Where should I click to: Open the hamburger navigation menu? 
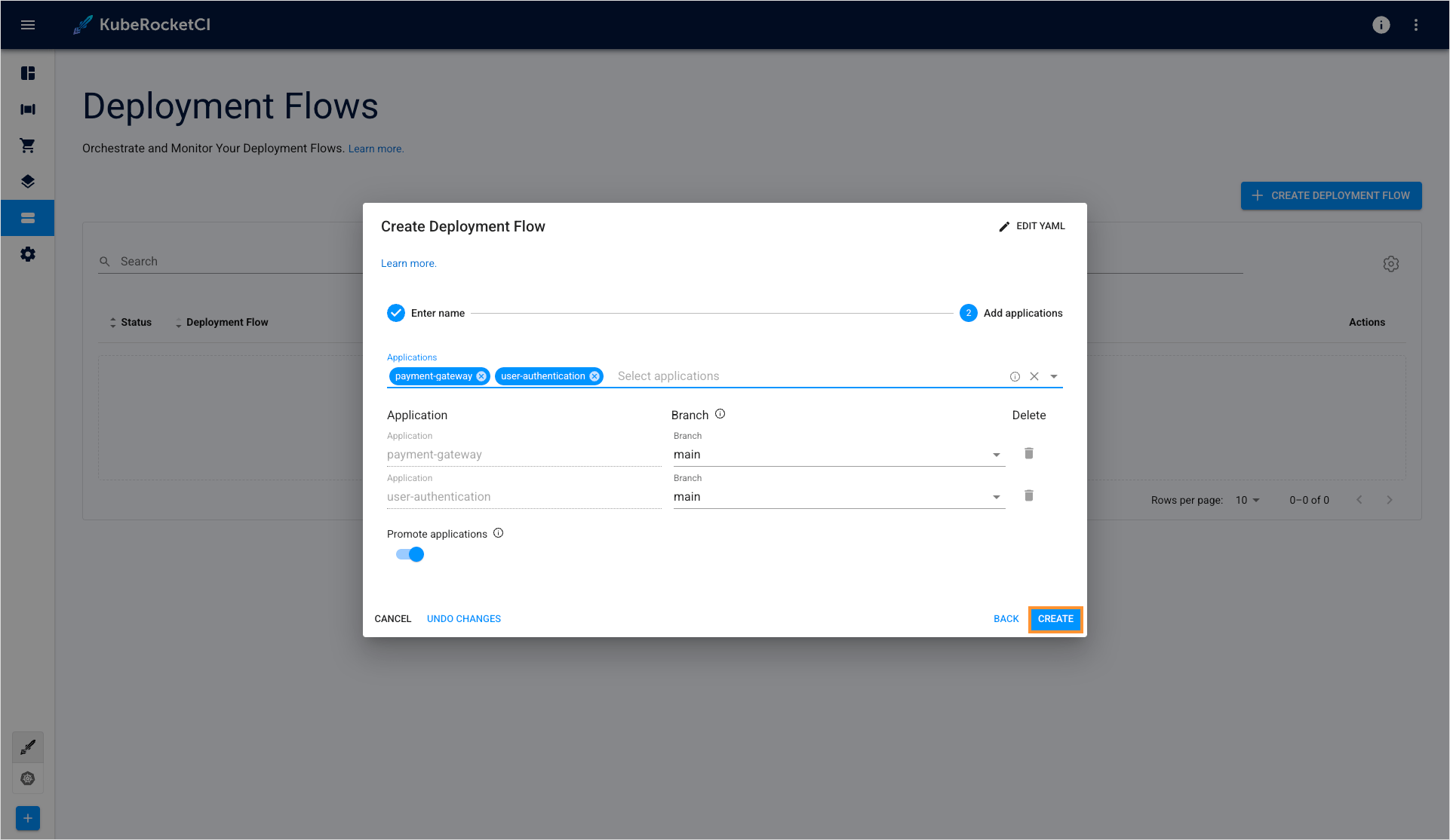pyautogui.click(x=28, y=25)
